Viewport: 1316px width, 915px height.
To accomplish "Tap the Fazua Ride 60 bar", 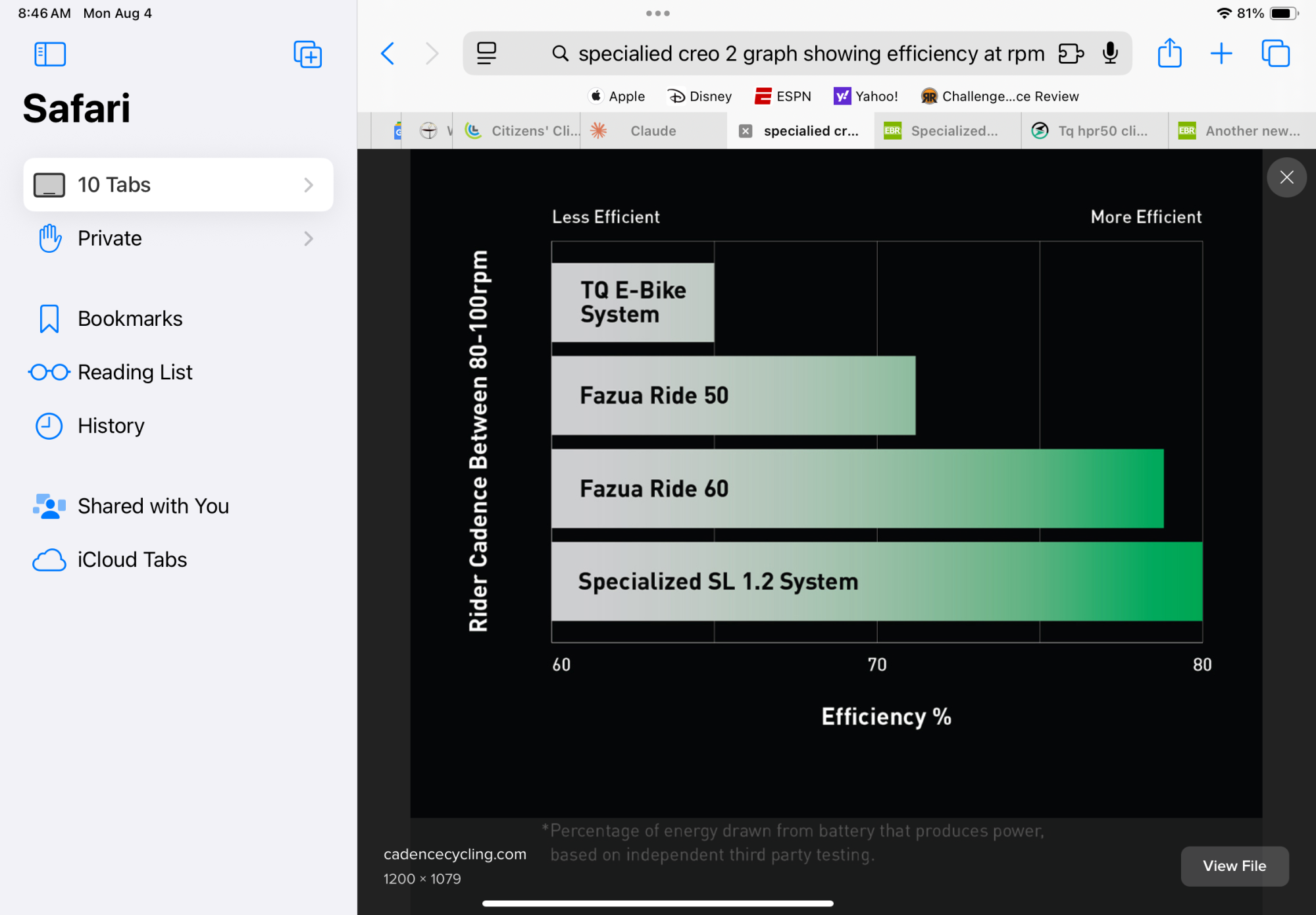I will 857,488.
